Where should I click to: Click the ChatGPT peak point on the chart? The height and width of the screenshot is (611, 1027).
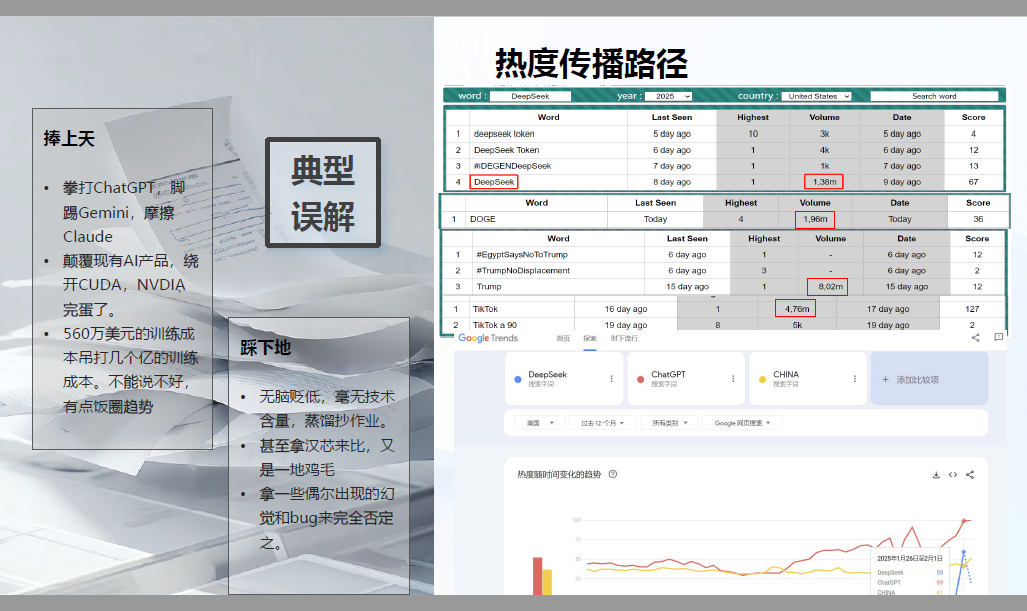(964, 521)
